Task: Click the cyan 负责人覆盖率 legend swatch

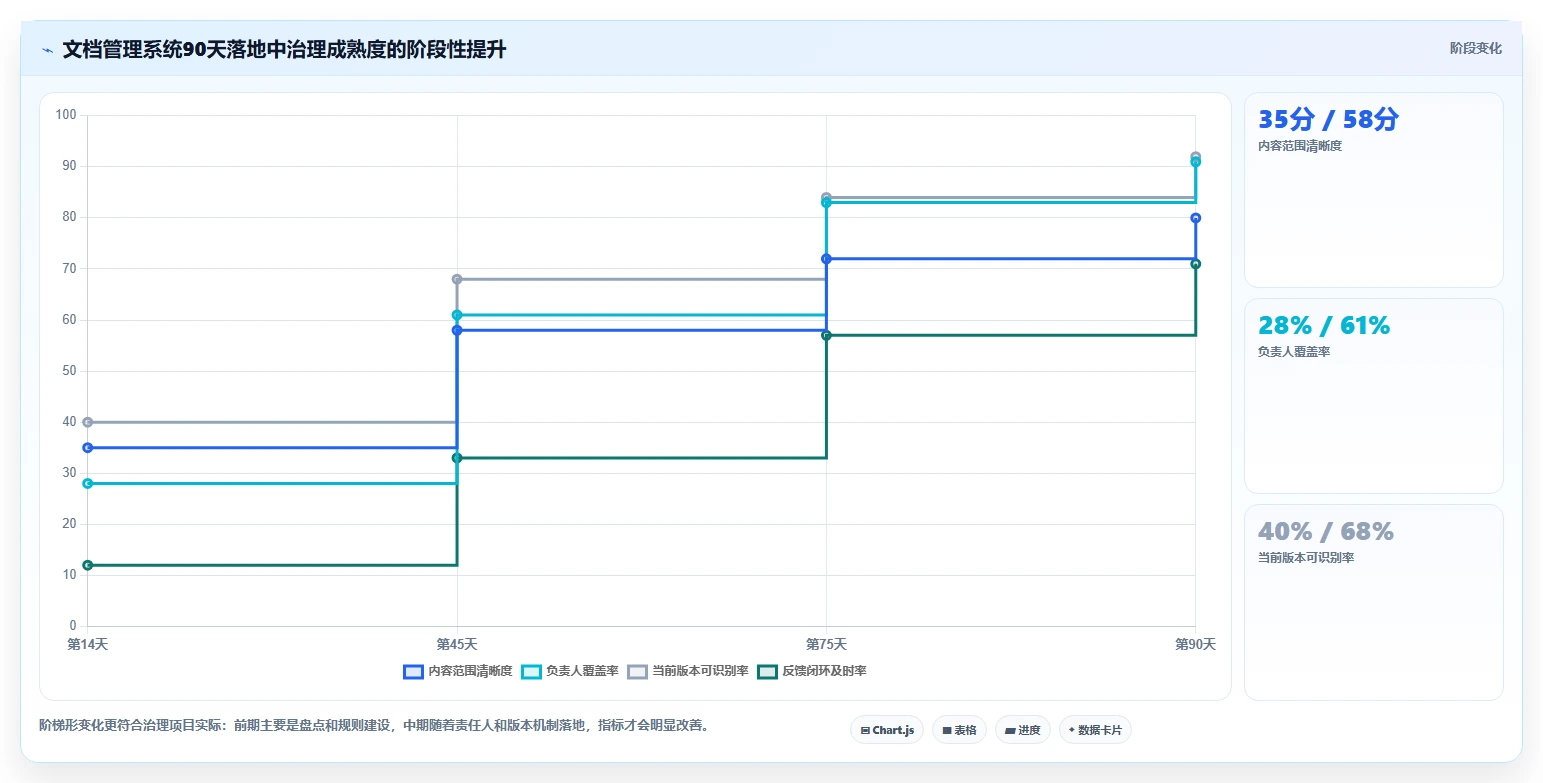Action: click(532, 671)
